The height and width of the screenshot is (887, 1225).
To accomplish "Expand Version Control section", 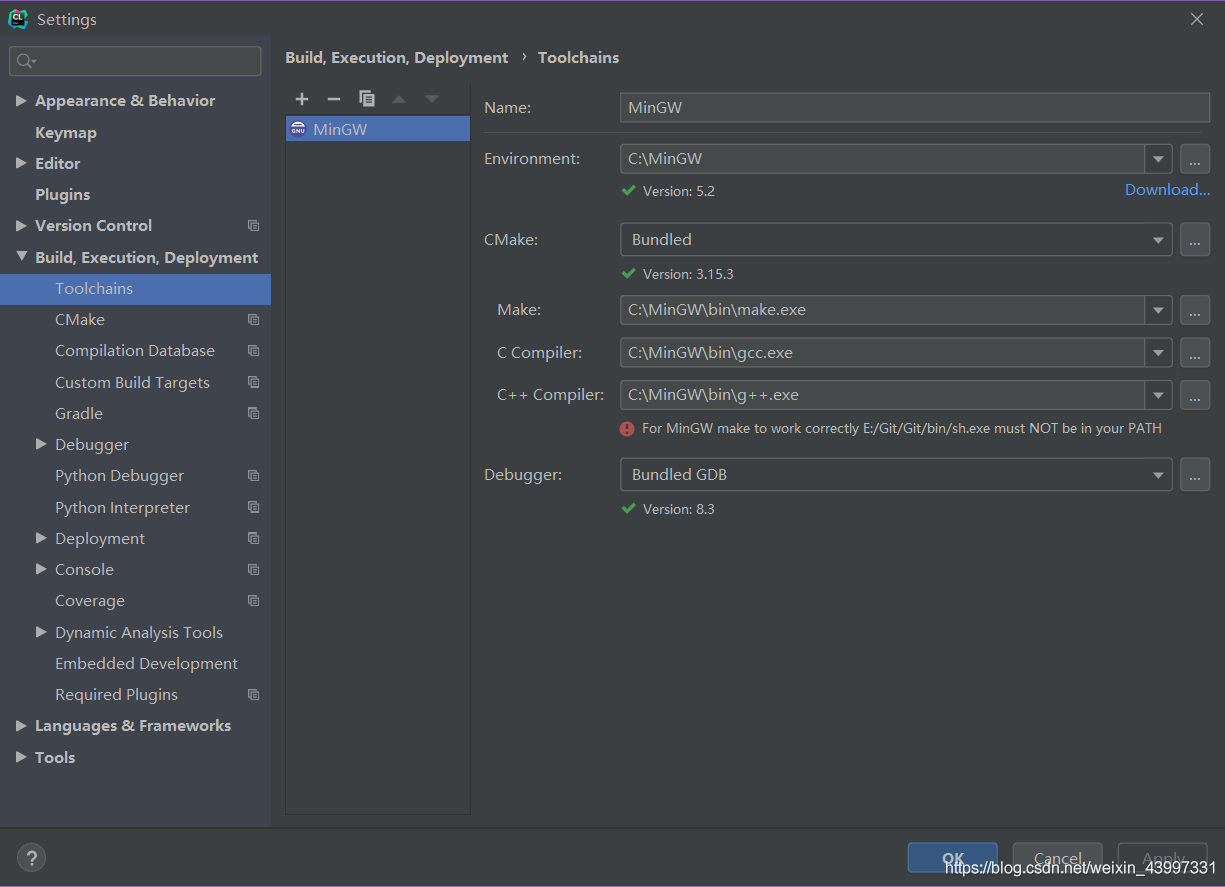I will point(21,226).
